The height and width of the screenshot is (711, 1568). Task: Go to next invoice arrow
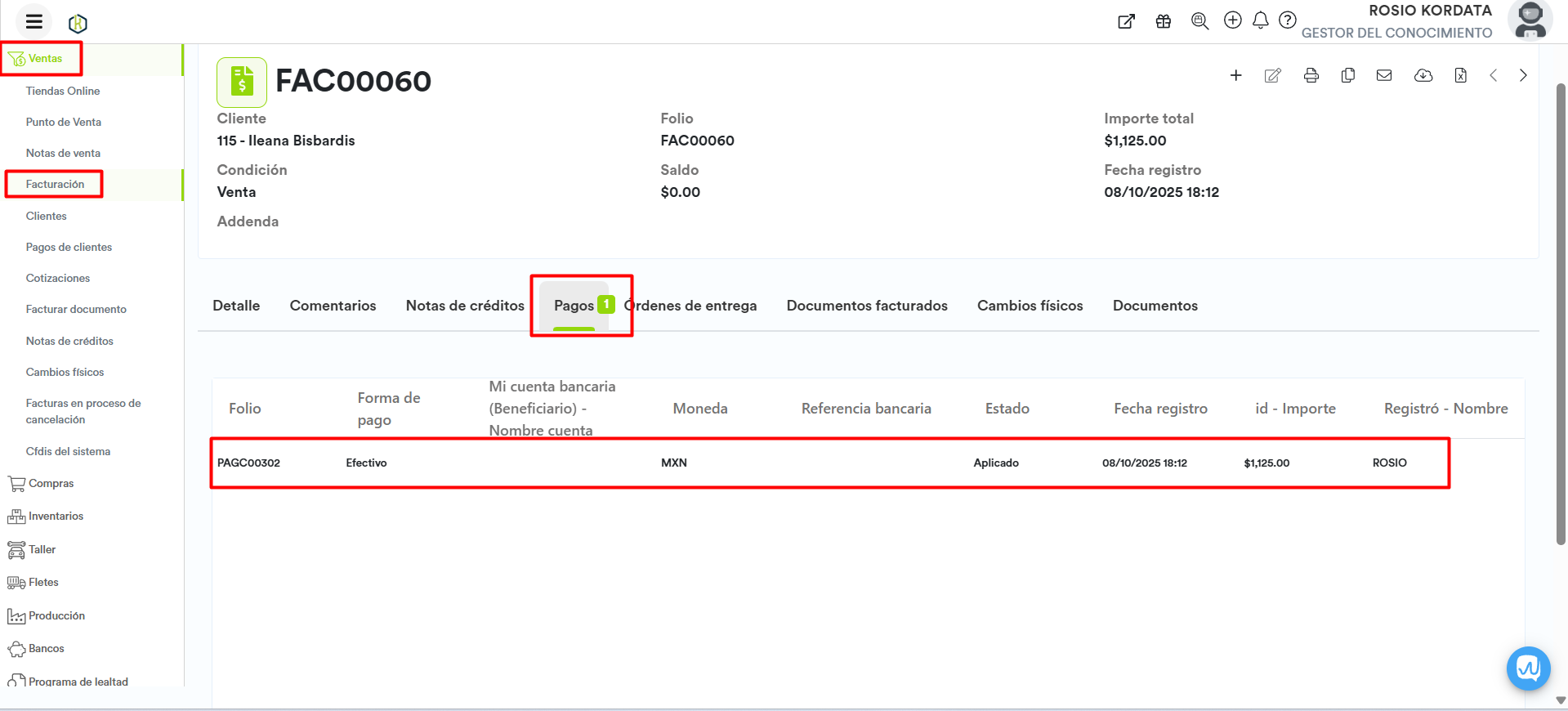[1522, 75]
